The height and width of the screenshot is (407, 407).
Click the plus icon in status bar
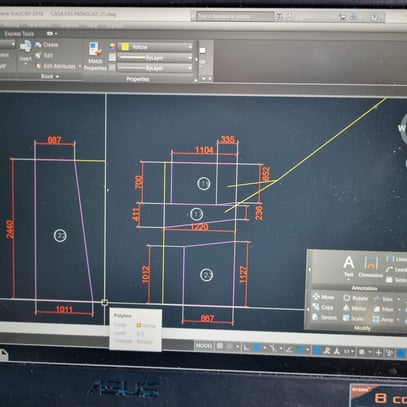pyautogui.click(x=378, y=352)
